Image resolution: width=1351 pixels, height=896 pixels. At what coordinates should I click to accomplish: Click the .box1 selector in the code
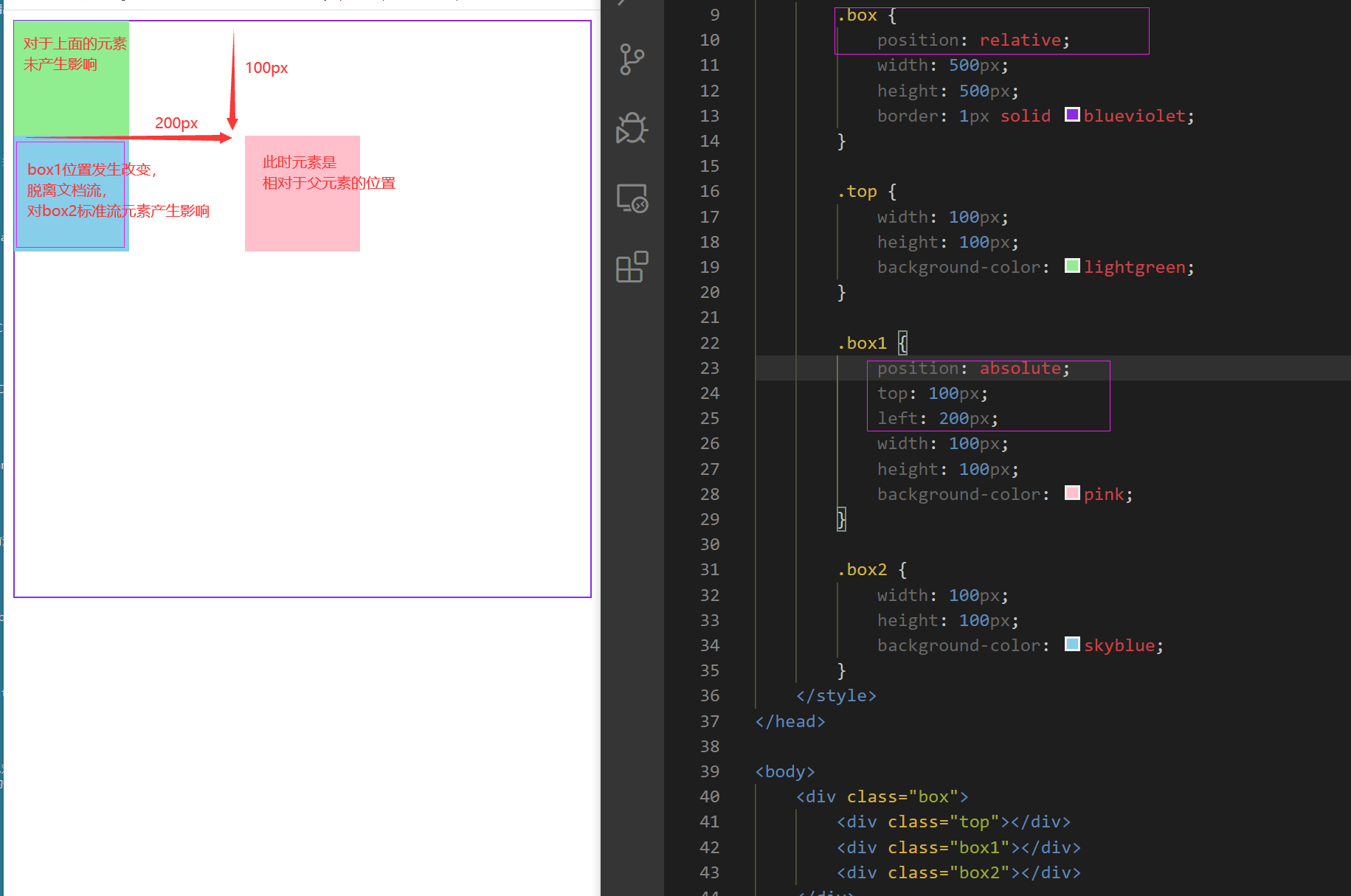863,343
